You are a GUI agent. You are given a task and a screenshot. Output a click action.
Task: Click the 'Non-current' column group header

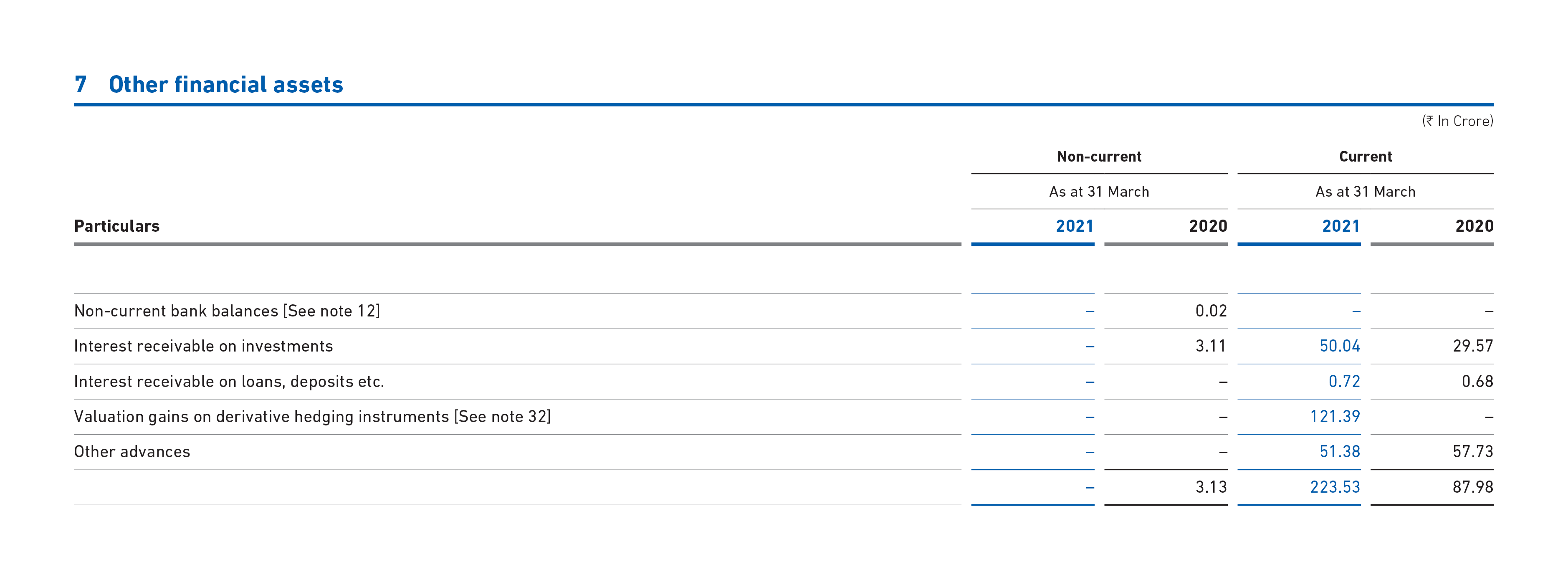click(1099, 157)
